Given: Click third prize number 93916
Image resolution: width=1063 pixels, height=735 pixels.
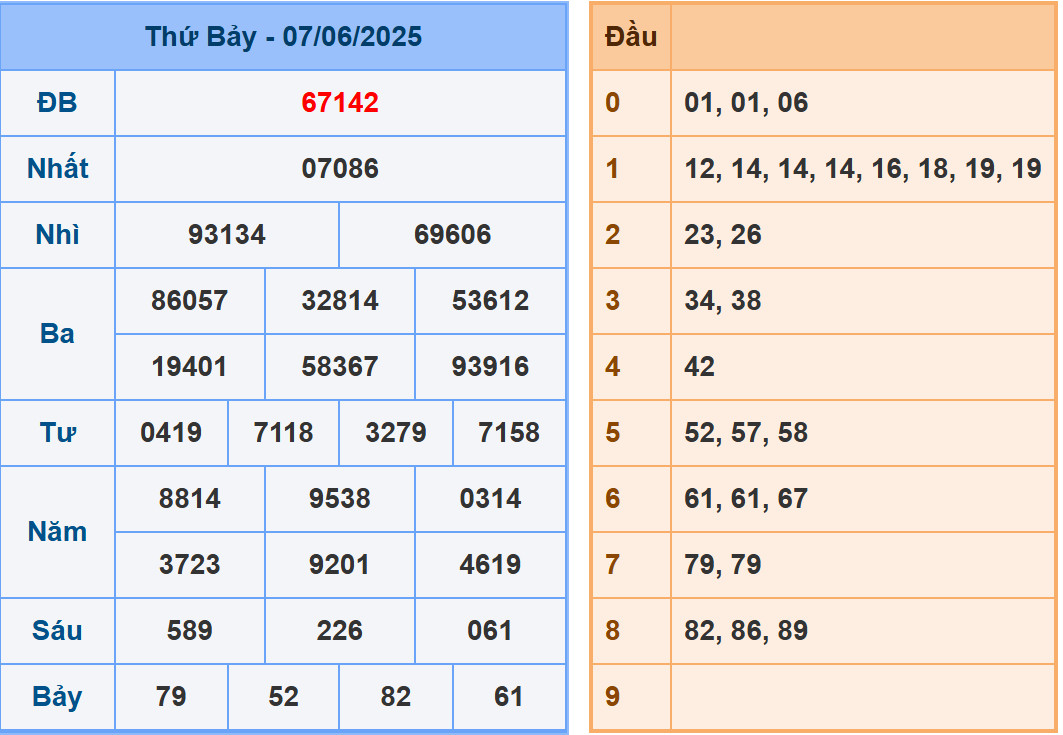Looking at the screenshot, I should click(x=490, y=367).
